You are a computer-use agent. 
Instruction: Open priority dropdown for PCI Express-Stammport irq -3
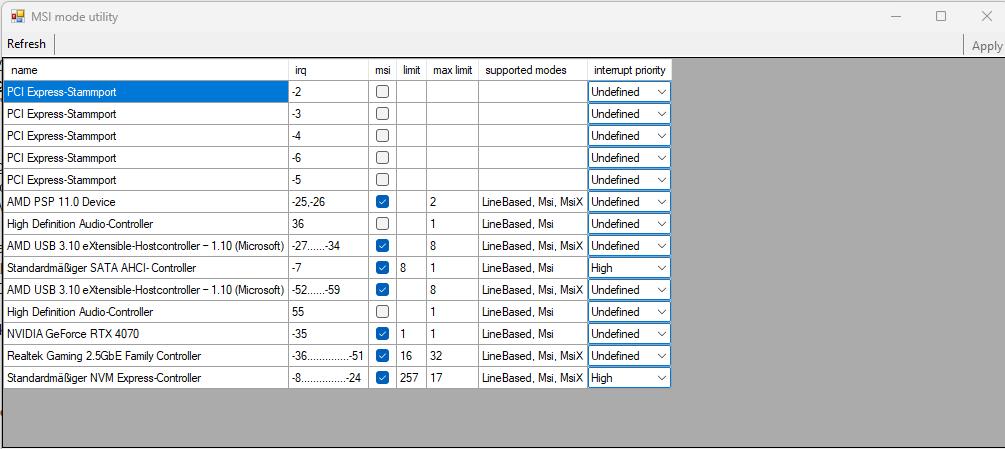[x=629, y=114]
